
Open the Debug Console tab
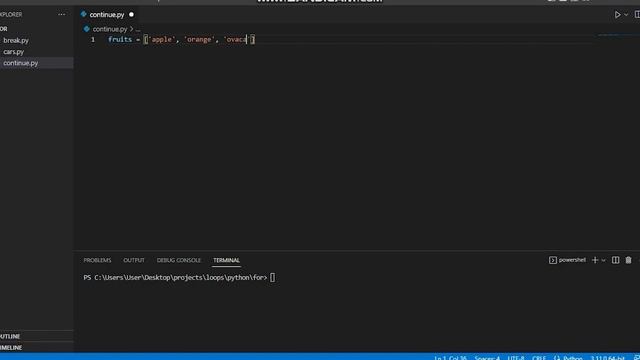tap(179, 260)
